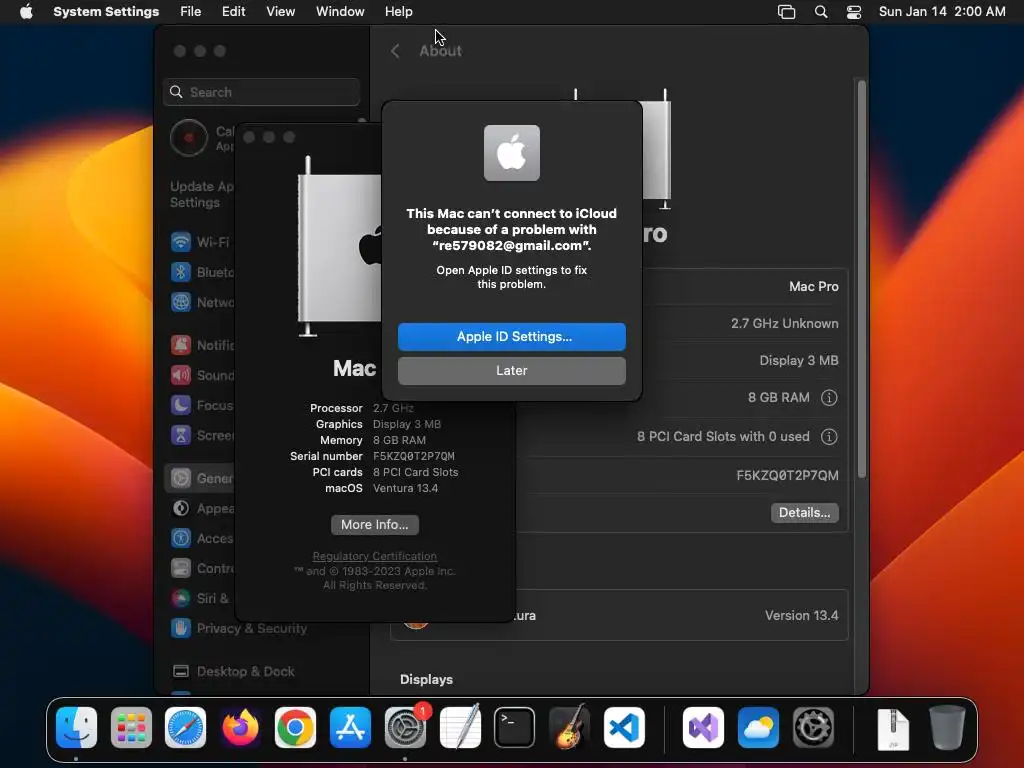Open Terminal from the Dock
This screenshot has height=768, width=1024.
click(515, 727)
